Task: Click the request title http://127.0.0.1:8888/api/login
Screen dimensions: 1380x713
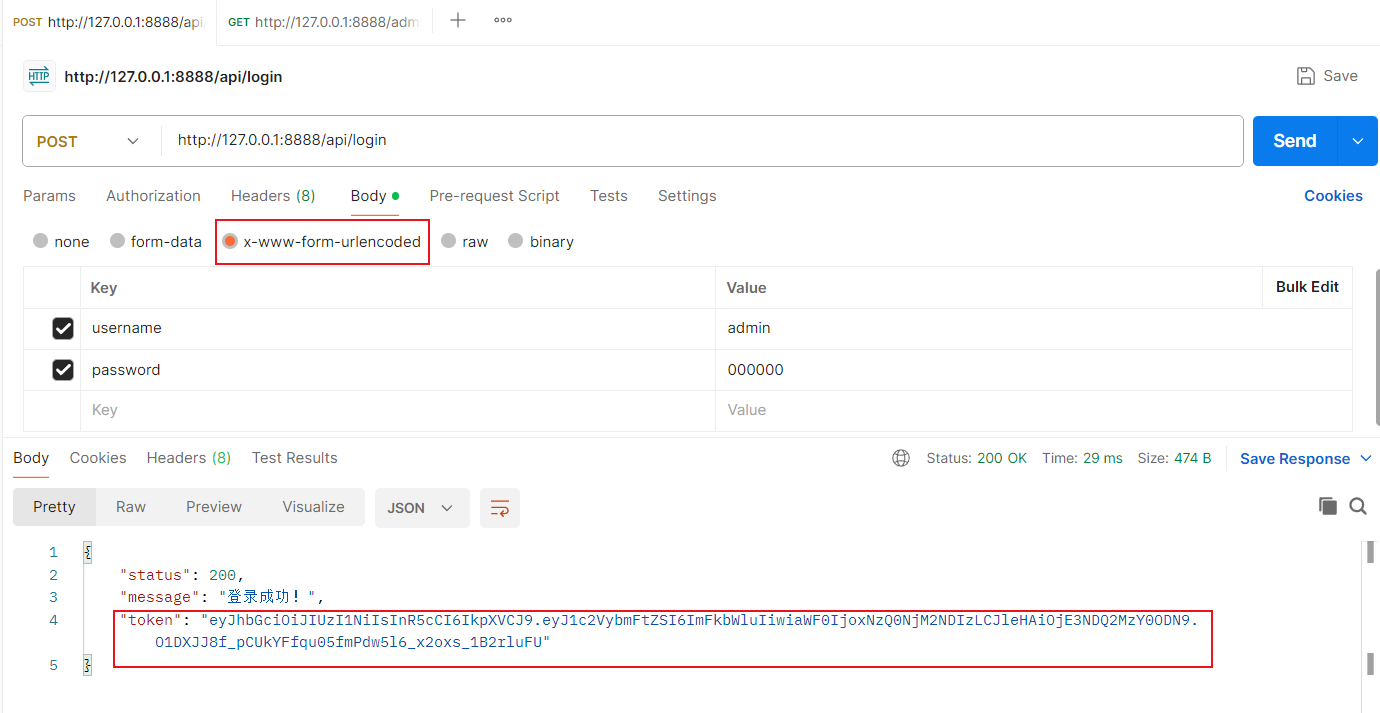Action: coord(173,77)
